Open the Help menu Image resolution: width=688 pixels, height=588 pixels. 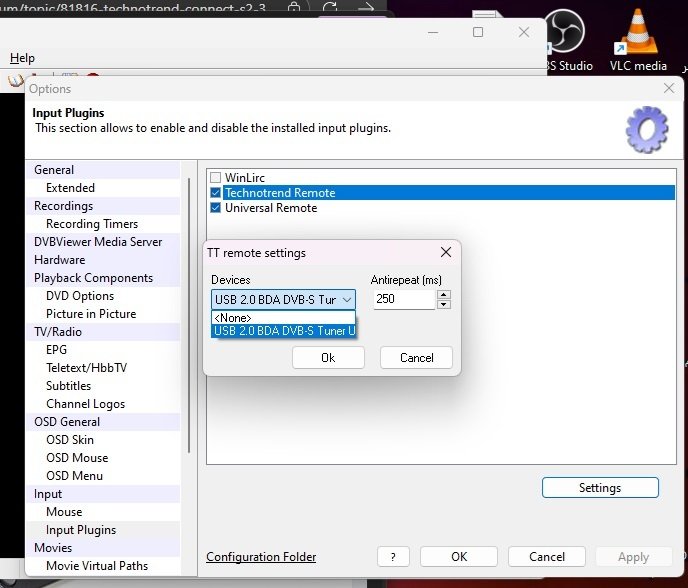point(22,58)
